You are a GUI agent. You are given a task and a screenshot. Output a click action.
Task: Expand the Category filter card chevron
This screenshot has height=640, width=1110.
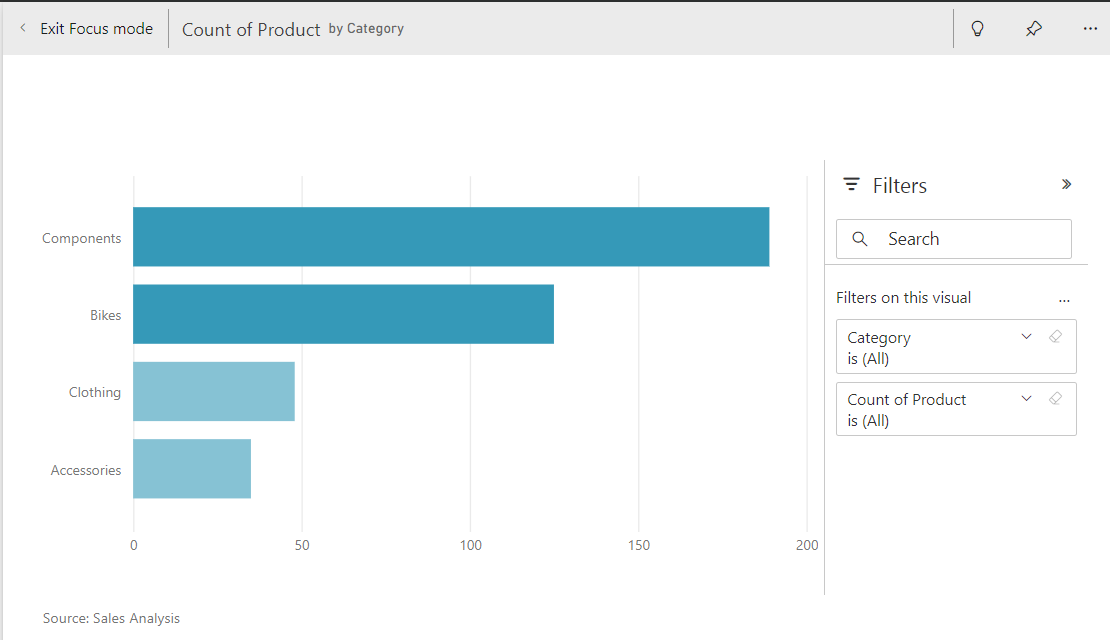click(x=1026, y=337)
